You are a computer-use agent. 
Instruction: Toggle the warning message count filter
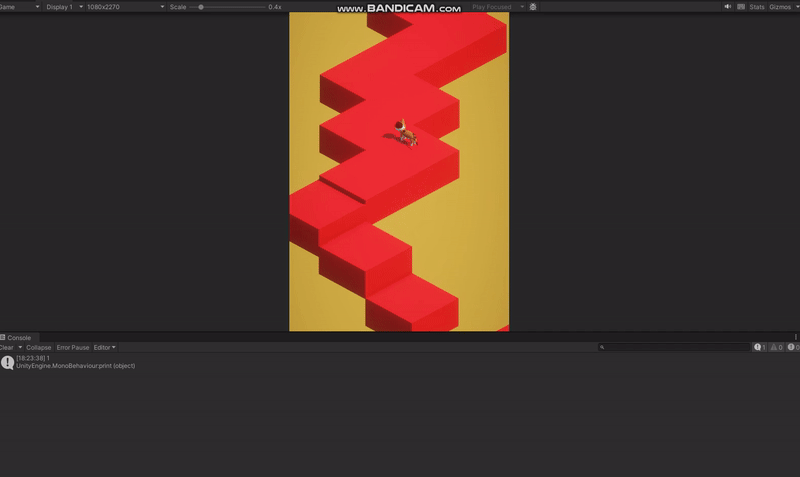click(777, 347)
